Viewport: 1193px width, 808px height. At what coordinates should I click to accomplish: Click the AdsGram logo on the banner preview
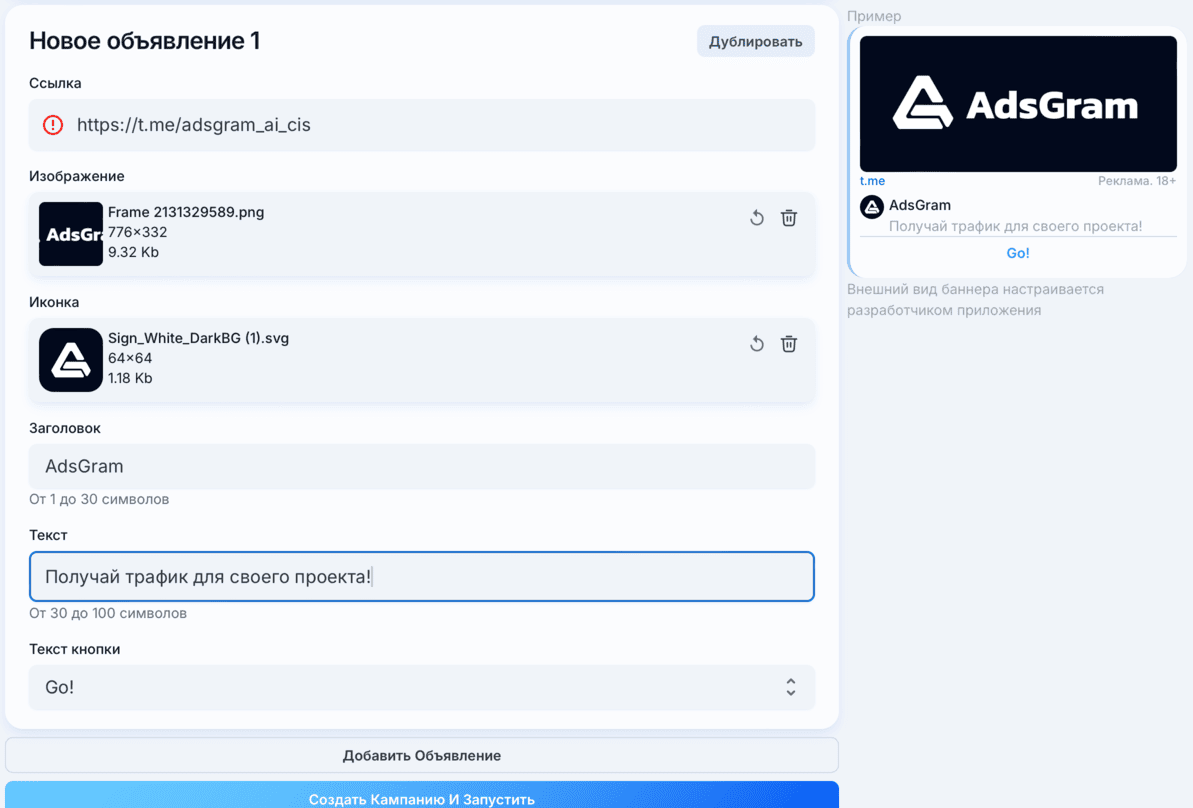pyautogui.click(x=1017, y=103)
